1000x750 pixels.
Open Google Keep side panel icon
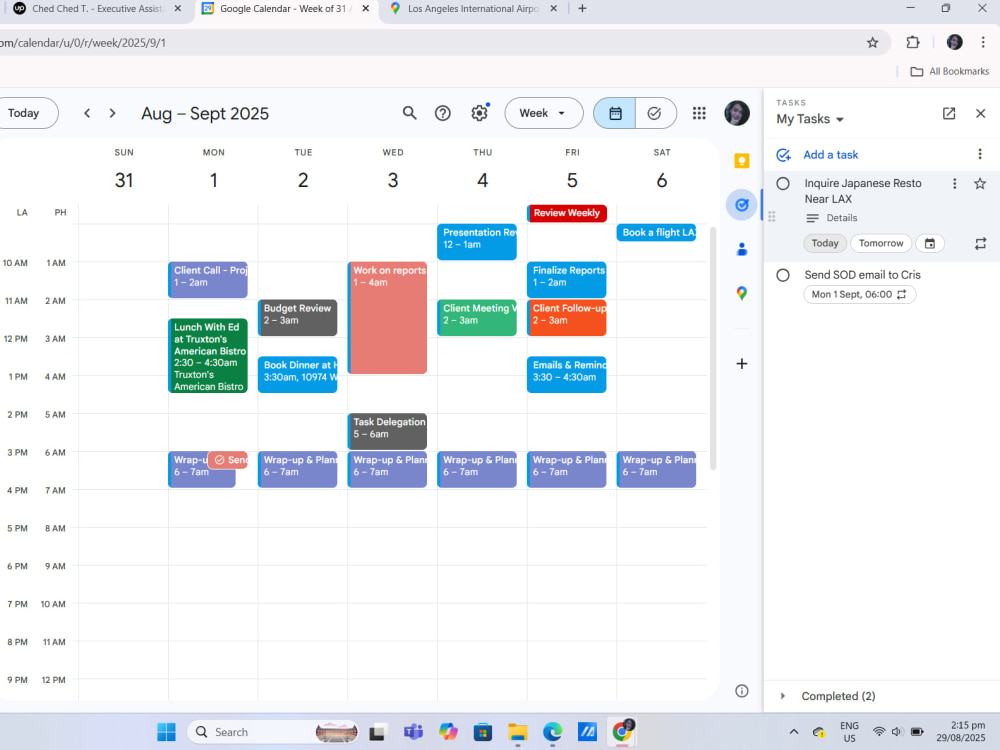(x=742, y=161)
